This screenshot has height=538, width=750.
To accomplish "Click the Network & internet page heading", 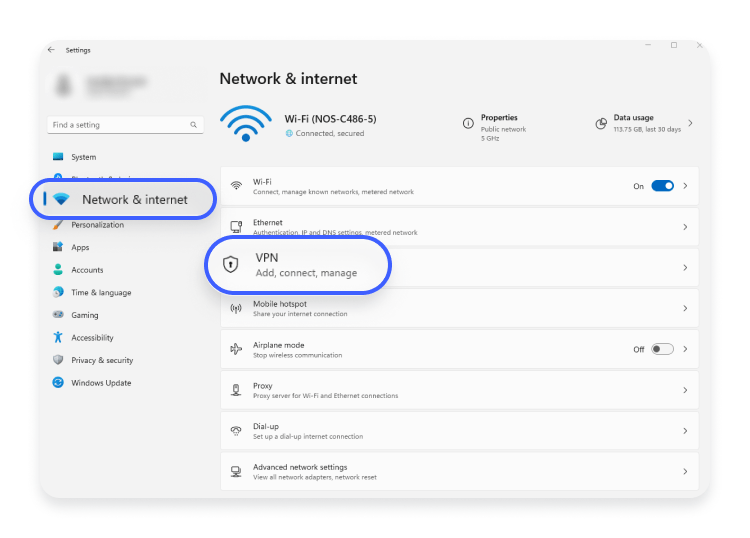I will [288, 78].
